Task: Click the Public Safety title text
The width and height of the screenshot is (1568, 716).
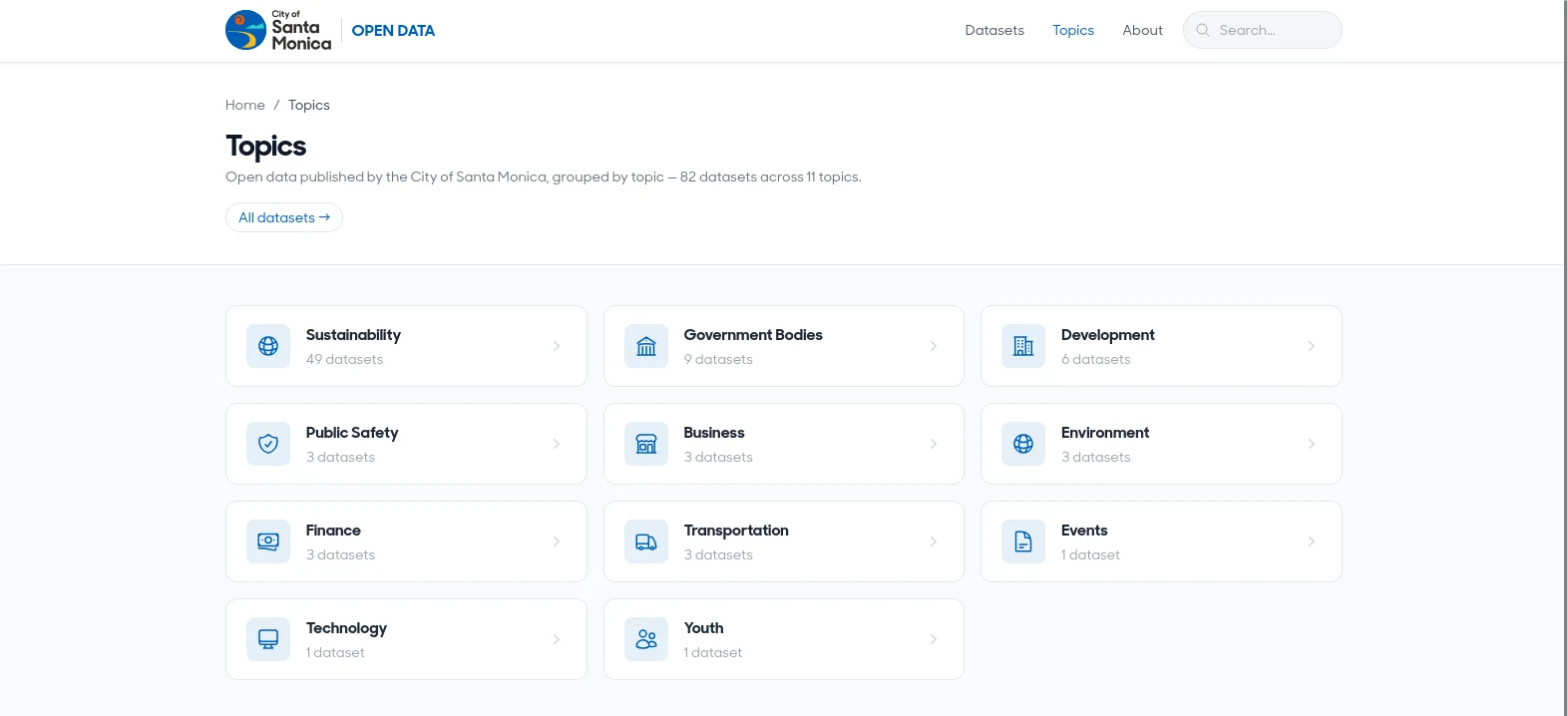Action: click(x=352, y=433)
